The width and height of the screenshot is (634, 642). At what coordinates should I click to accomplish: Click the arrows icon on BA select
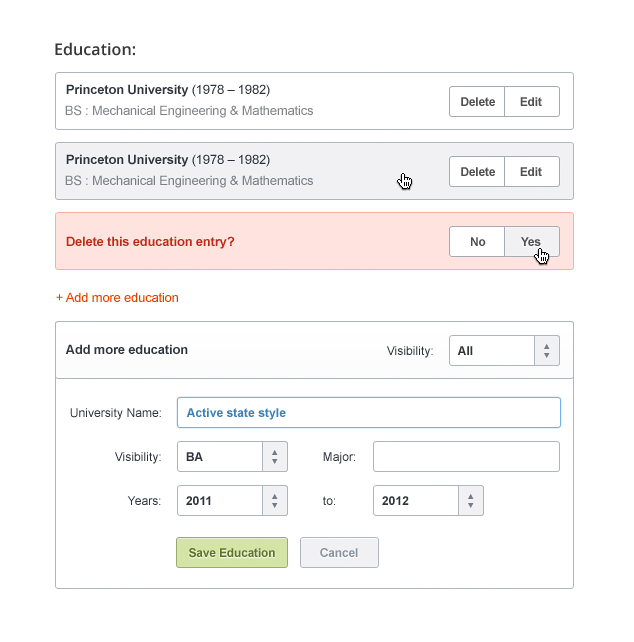pos(275,457)
